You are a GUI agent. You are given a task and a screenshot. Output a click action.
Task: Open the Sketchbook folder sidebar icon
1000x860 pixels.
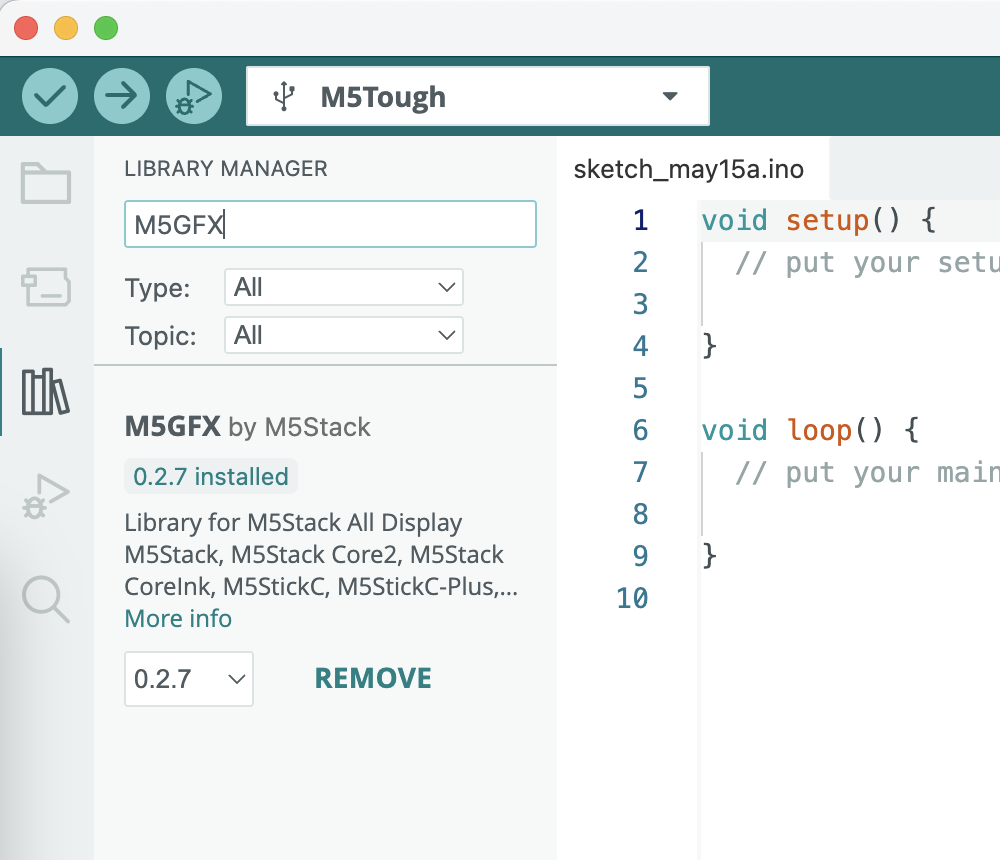coord(46,183)
